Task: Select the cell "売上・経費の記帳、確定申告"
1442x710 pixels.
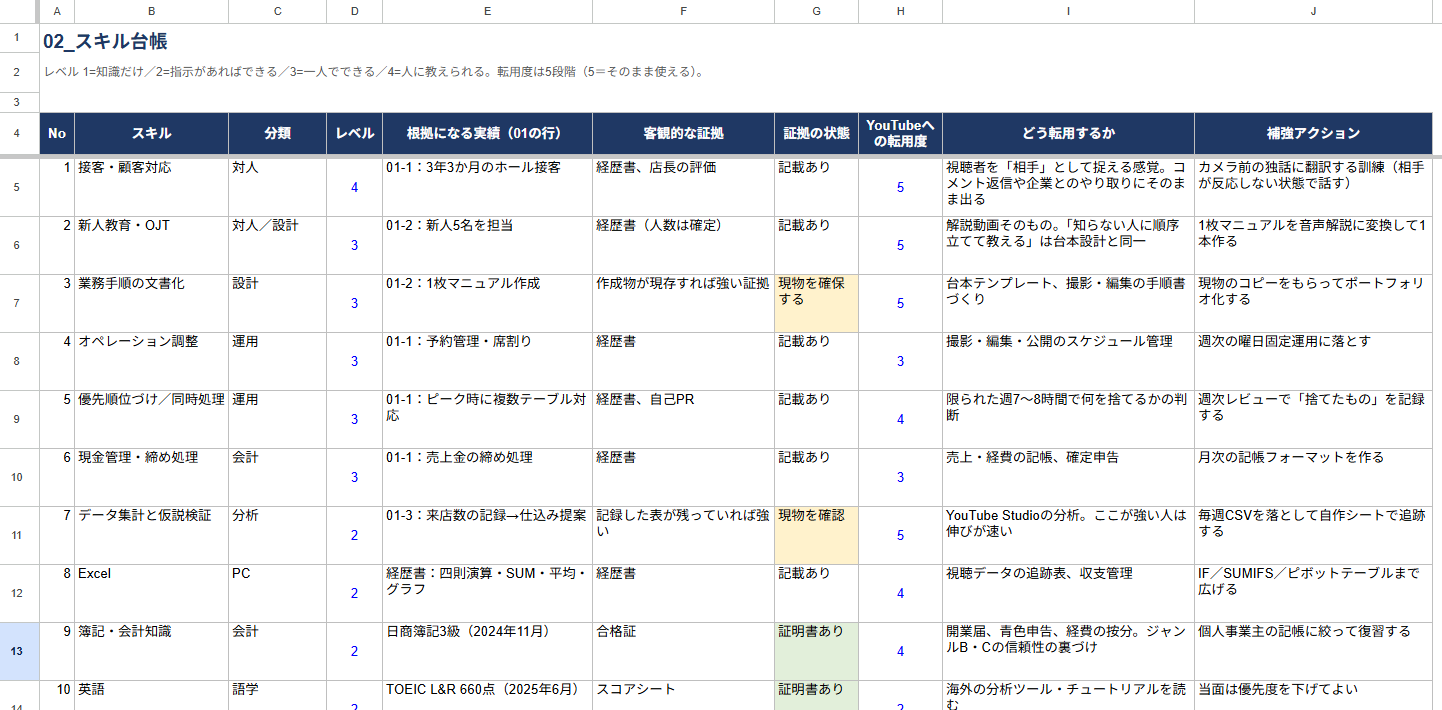Action: (1068, 477)
